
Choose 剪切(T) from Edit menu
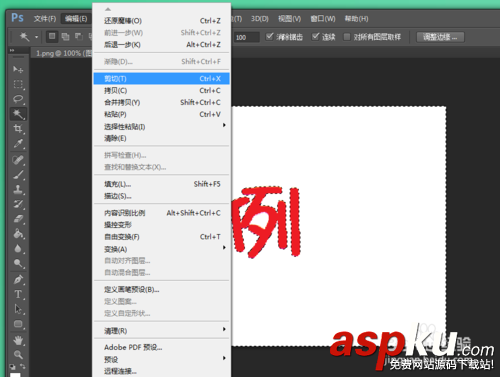click(161, 79)
